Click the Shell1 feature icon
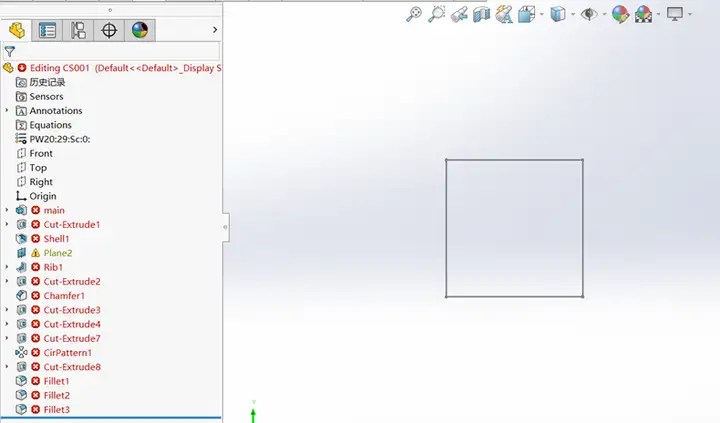Image resolution: width=720 pixels, height=423 pixels. point(21,239)
